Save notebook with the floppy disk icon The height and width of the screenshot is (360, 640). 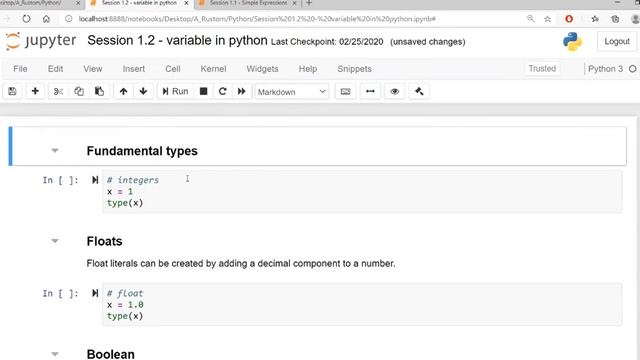click(12, 91)
